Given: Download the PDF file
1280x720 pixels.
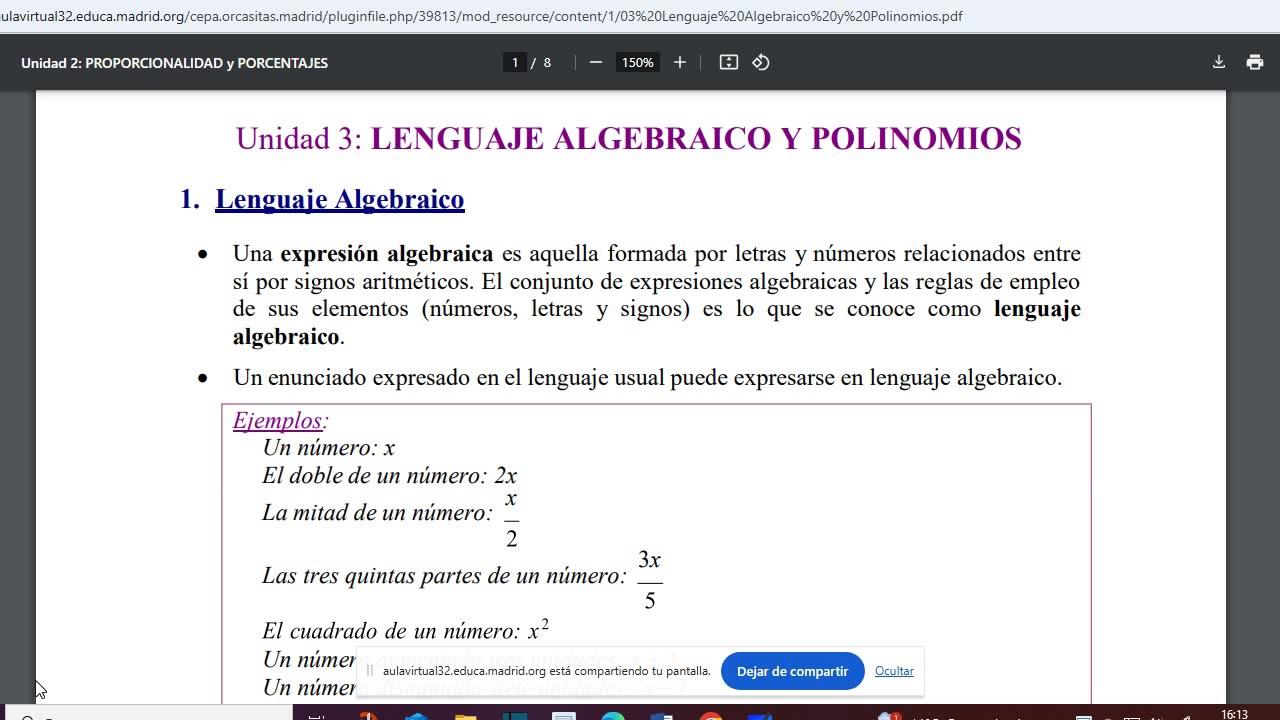Looking at the screenshot, I should (1219, 62).
